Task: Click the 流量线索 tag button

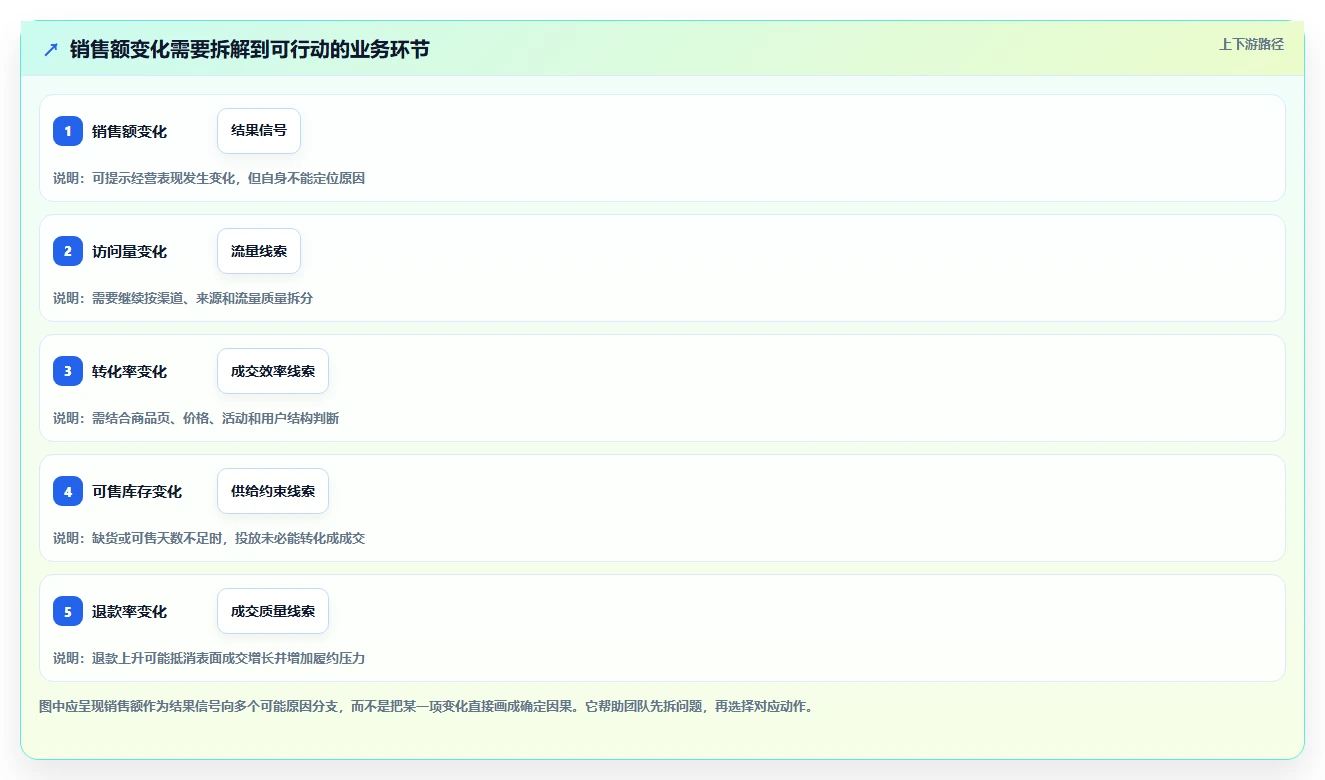Action: click(x=259, y=251)
